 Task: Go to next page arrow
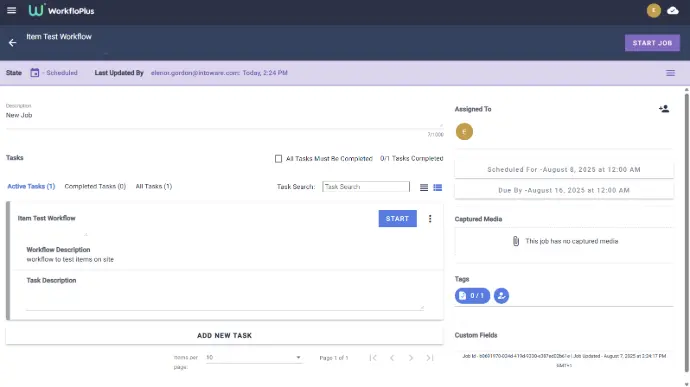(411, 358)
